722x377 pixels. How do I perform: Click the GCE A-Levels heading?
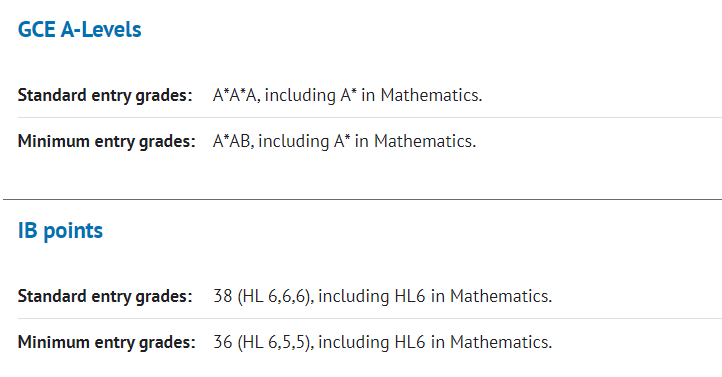pos(79,29)
